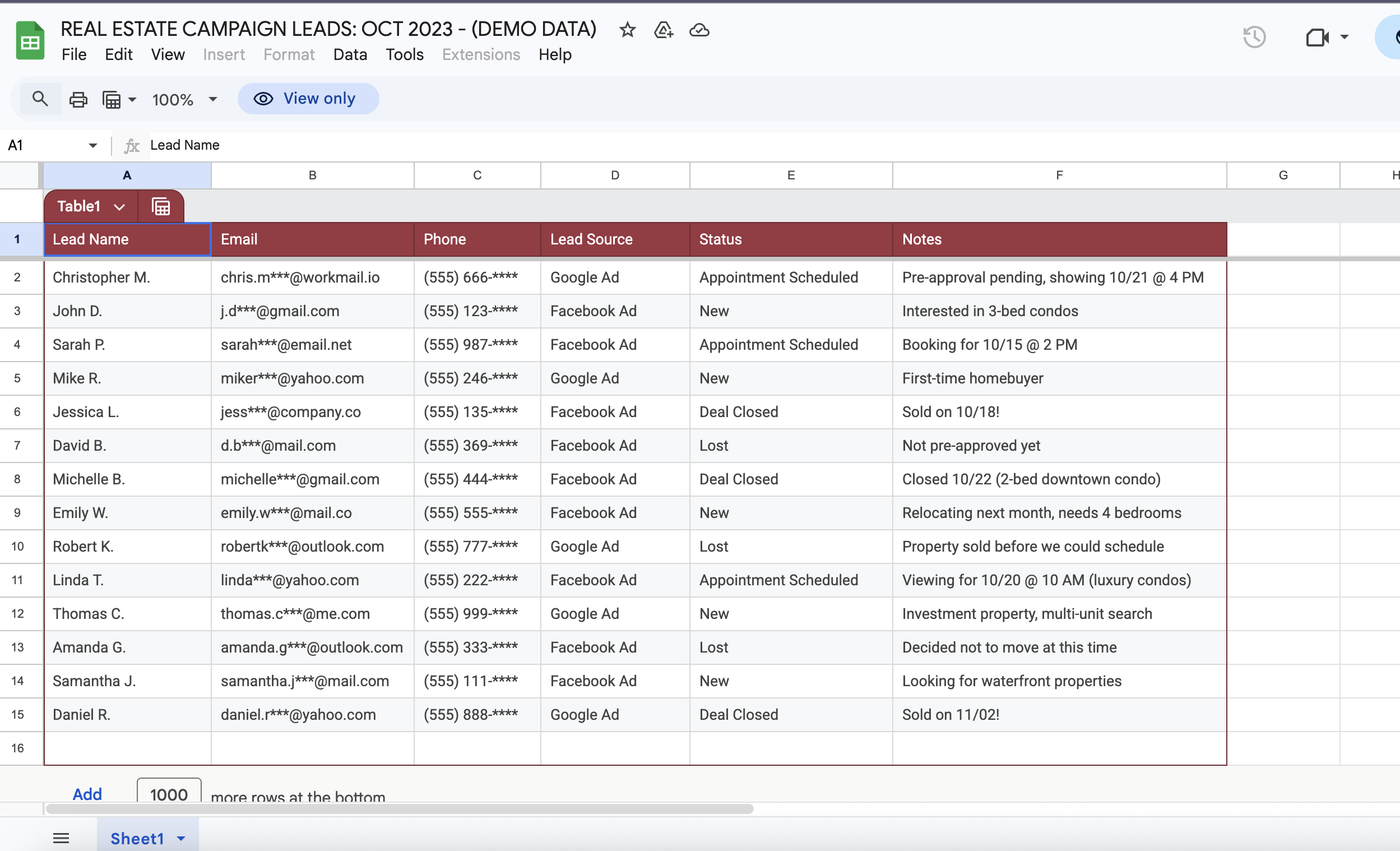Select cell emily.w***@mail.co
Viewport: 1400px width, 851px height.
[x=313, y=513]
